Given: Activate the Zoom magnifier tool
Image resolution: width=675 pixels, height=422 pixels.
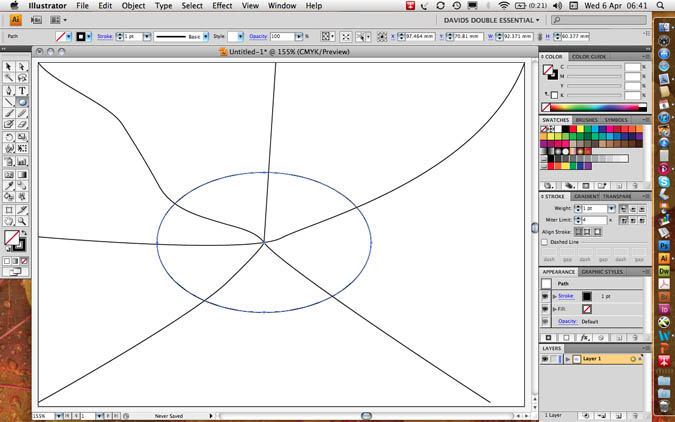Looking at the screenshot, I should pyautogui.click(x=22, y=221).
